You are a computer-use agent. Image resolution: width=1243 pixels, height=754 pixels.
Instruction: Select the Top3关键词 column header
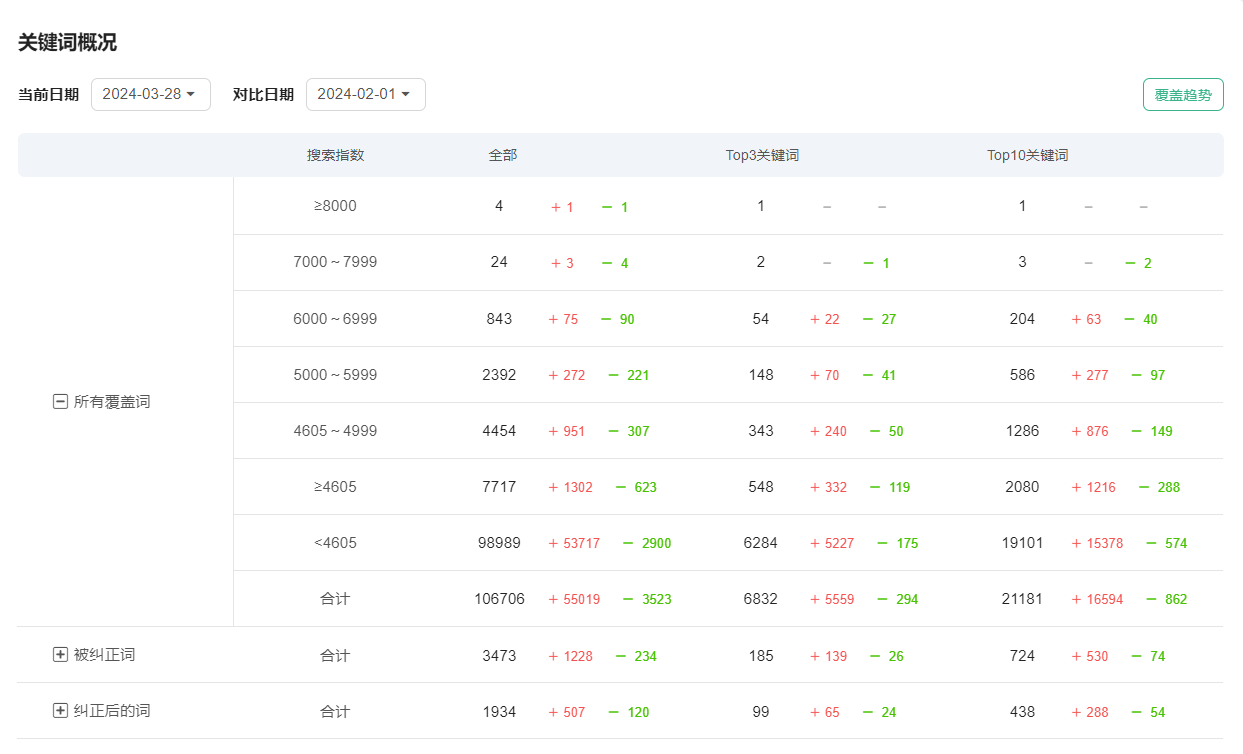coord(762,156)
